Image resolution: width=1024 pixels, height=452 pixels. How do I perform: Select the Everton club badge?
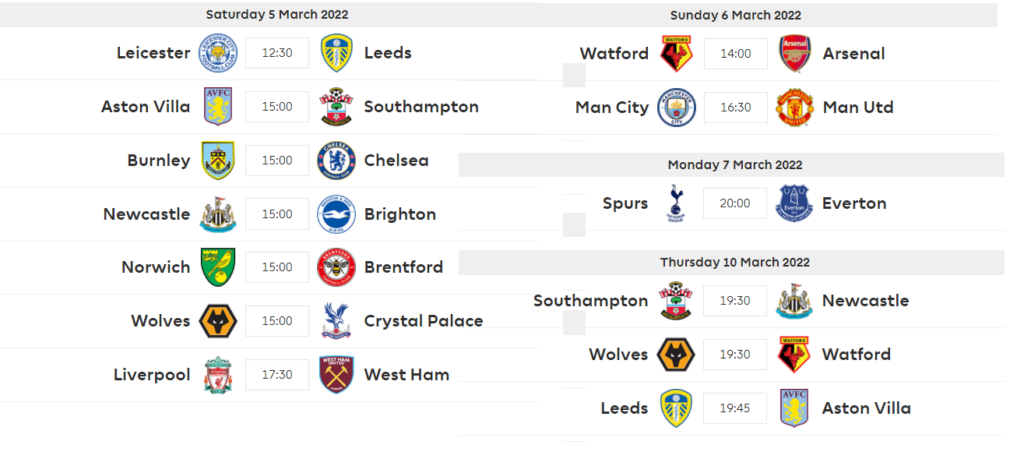(x=795, y=203)
